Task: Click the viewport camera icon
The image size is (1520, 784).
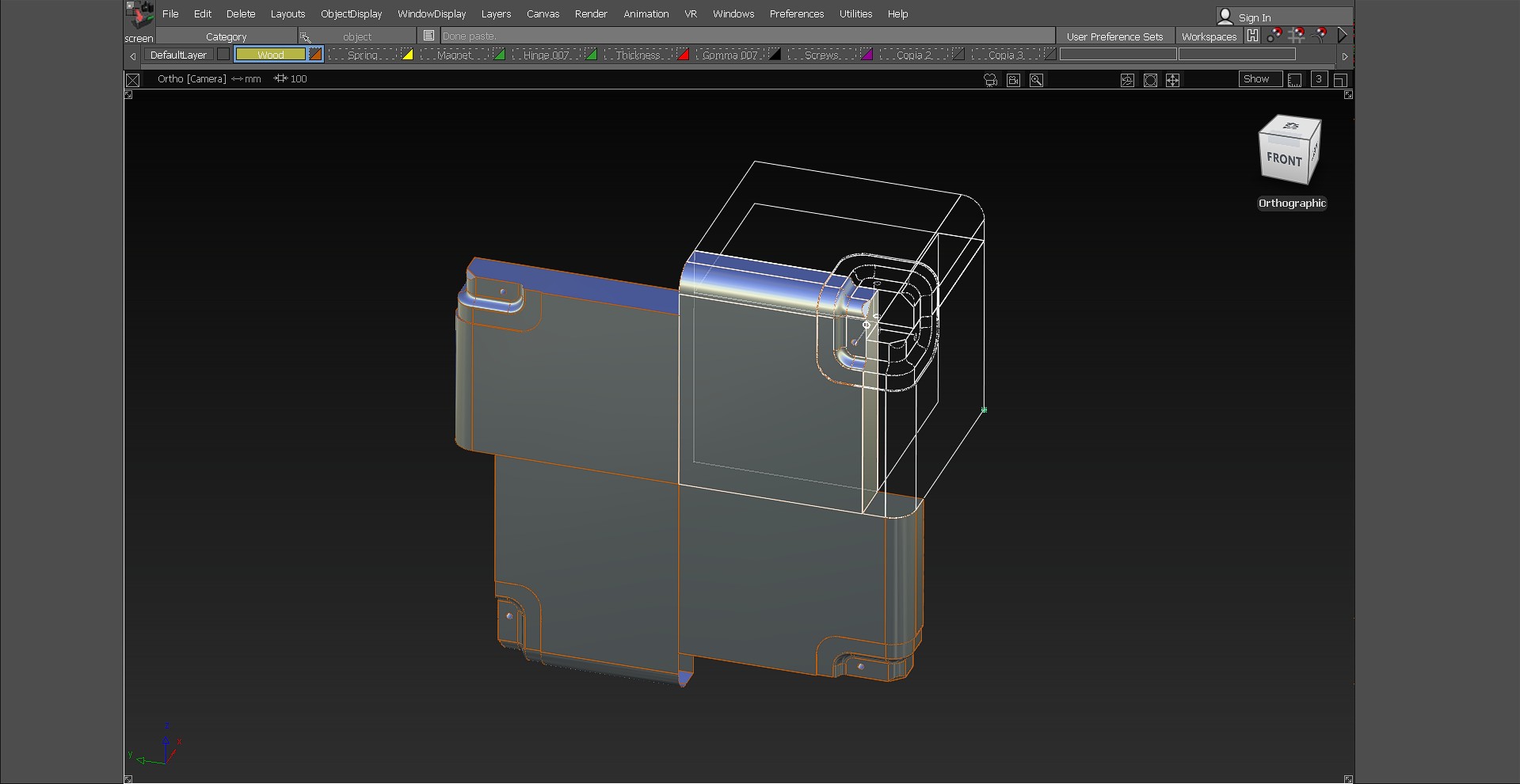Action: click(x=990, y=80)
